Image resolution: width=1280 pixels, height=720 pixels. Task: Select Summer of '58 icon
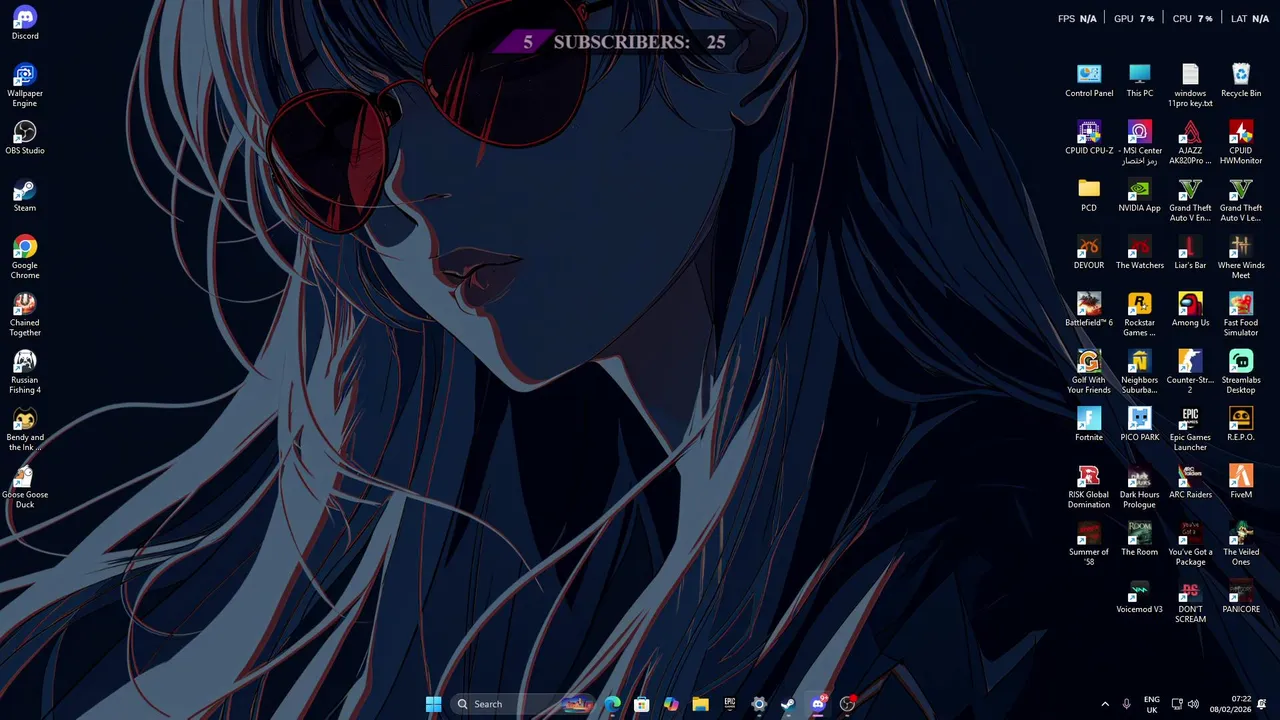click(x=1089, y=543)
